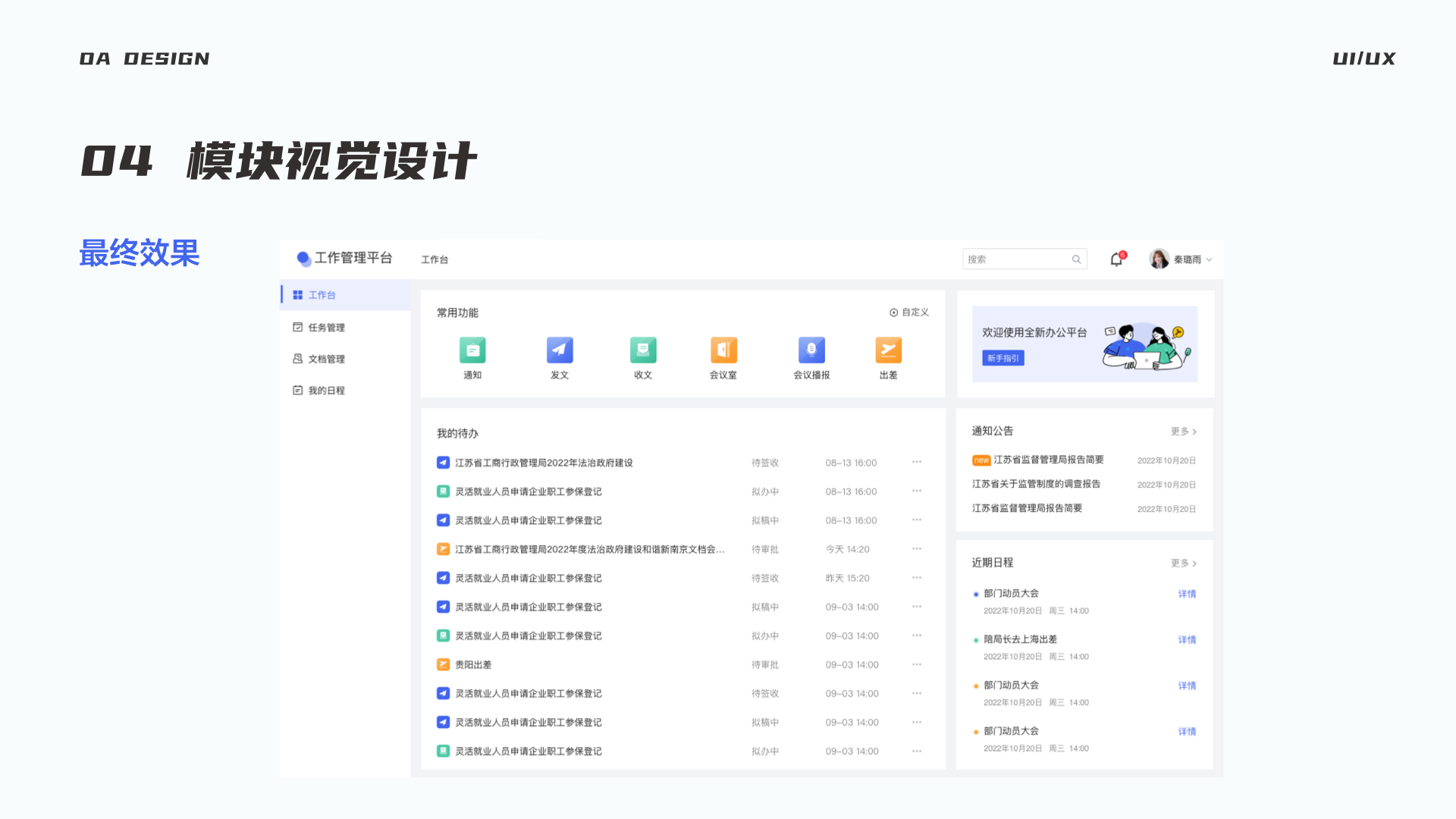Click the 出差 application icon
1456x819 pixels.
(888, 350)
